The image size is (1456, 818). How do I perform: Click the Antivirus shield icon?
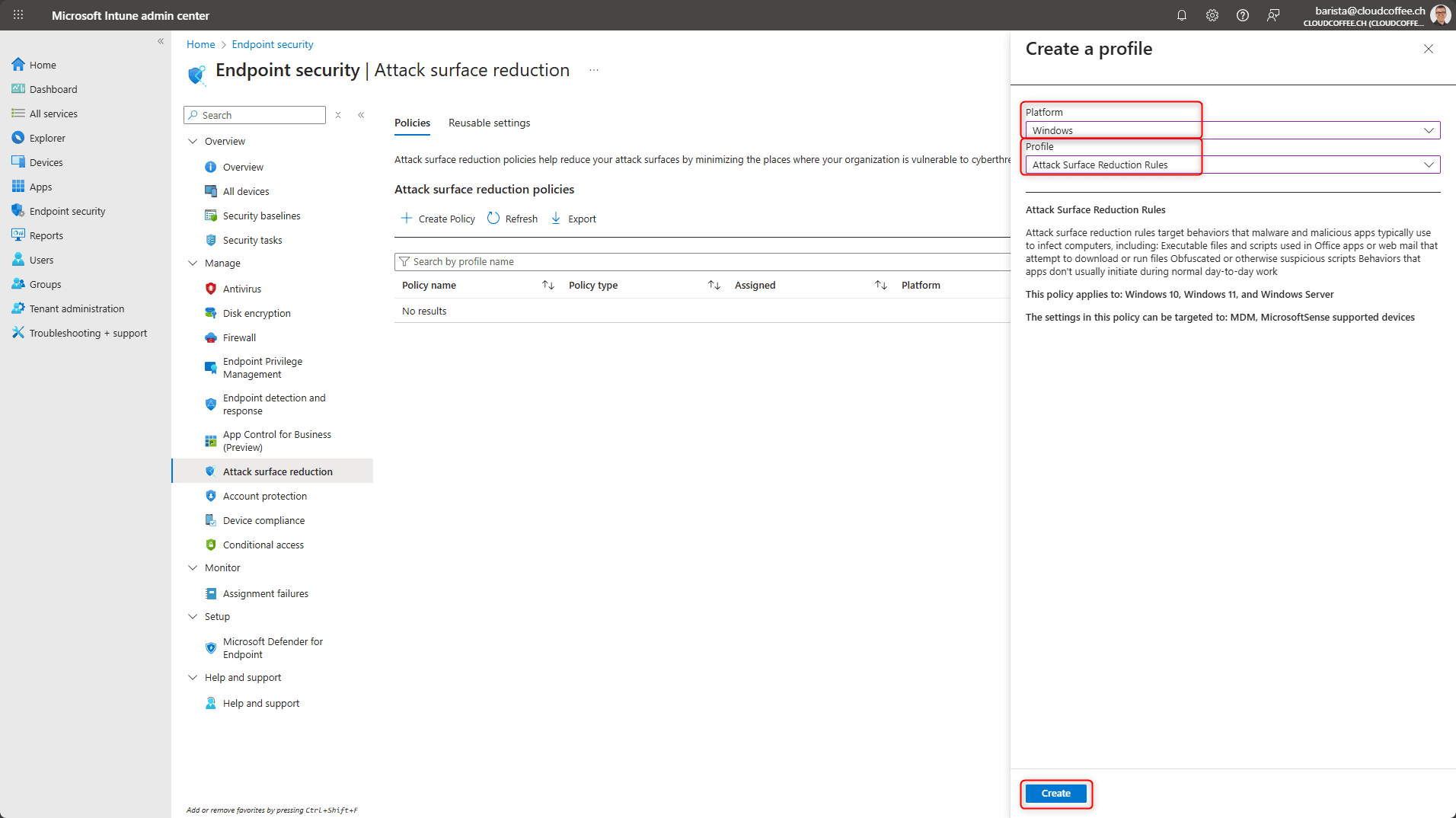(211, 289)
